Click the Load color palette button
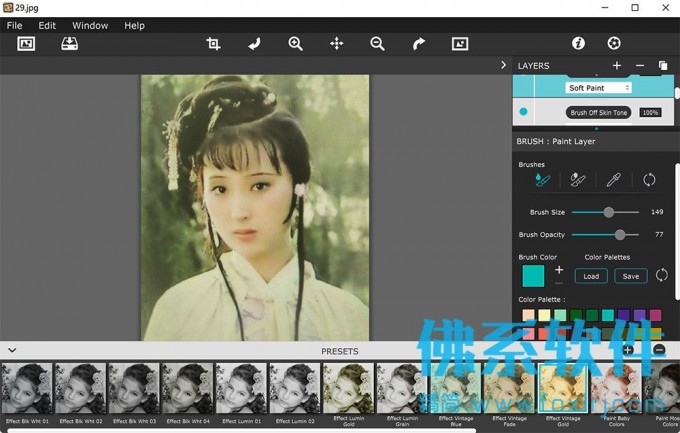 [x=591, y=276]
